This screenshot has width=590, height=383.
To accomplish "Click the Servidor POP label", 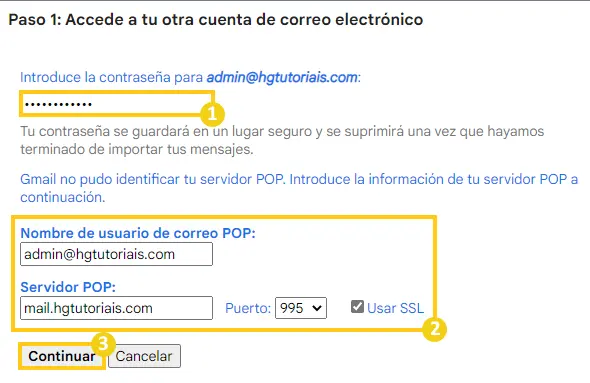I will click(x=68, y=287).
